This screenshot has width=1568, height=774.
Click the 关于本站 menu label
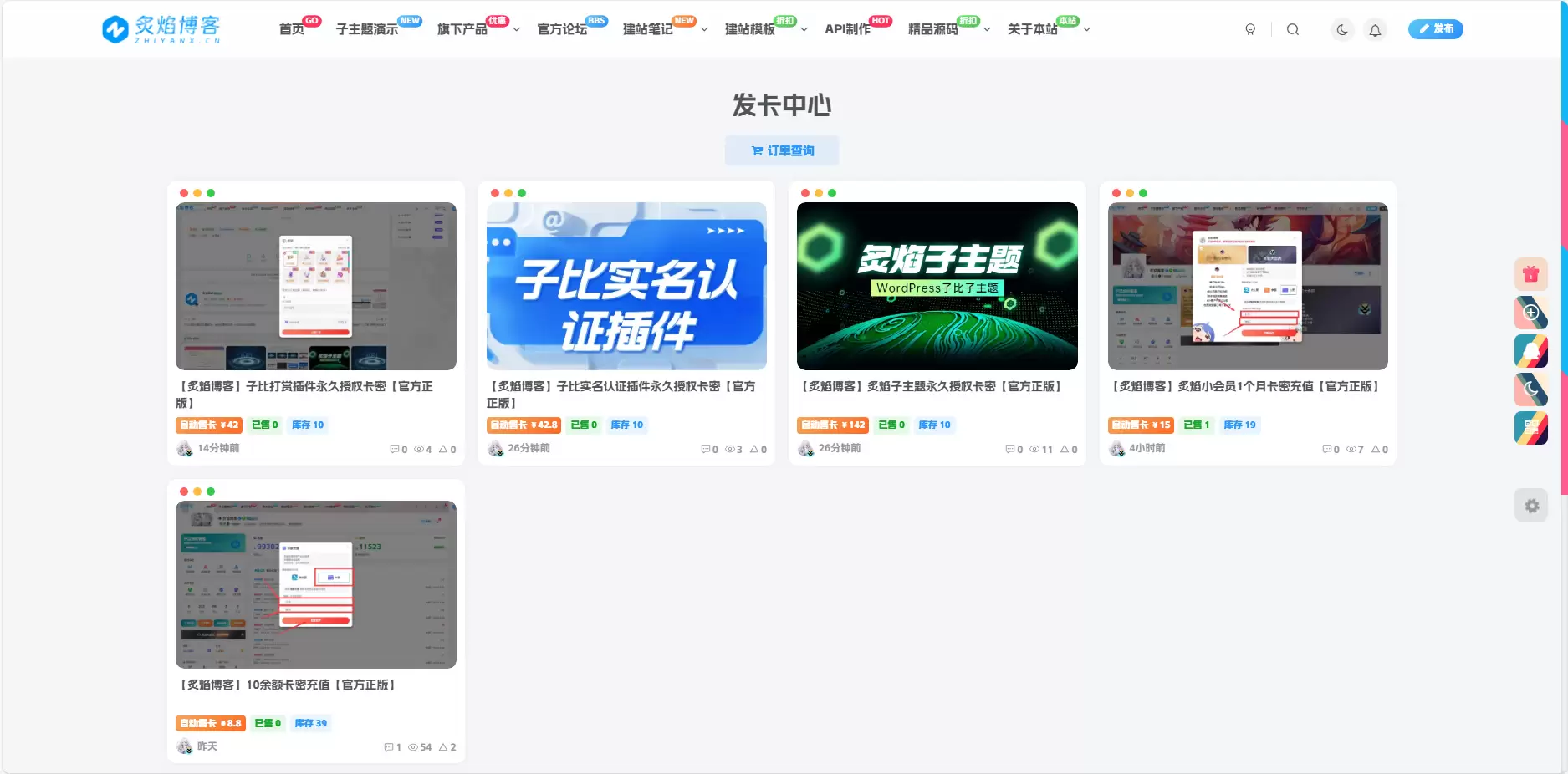[1033, 29]
